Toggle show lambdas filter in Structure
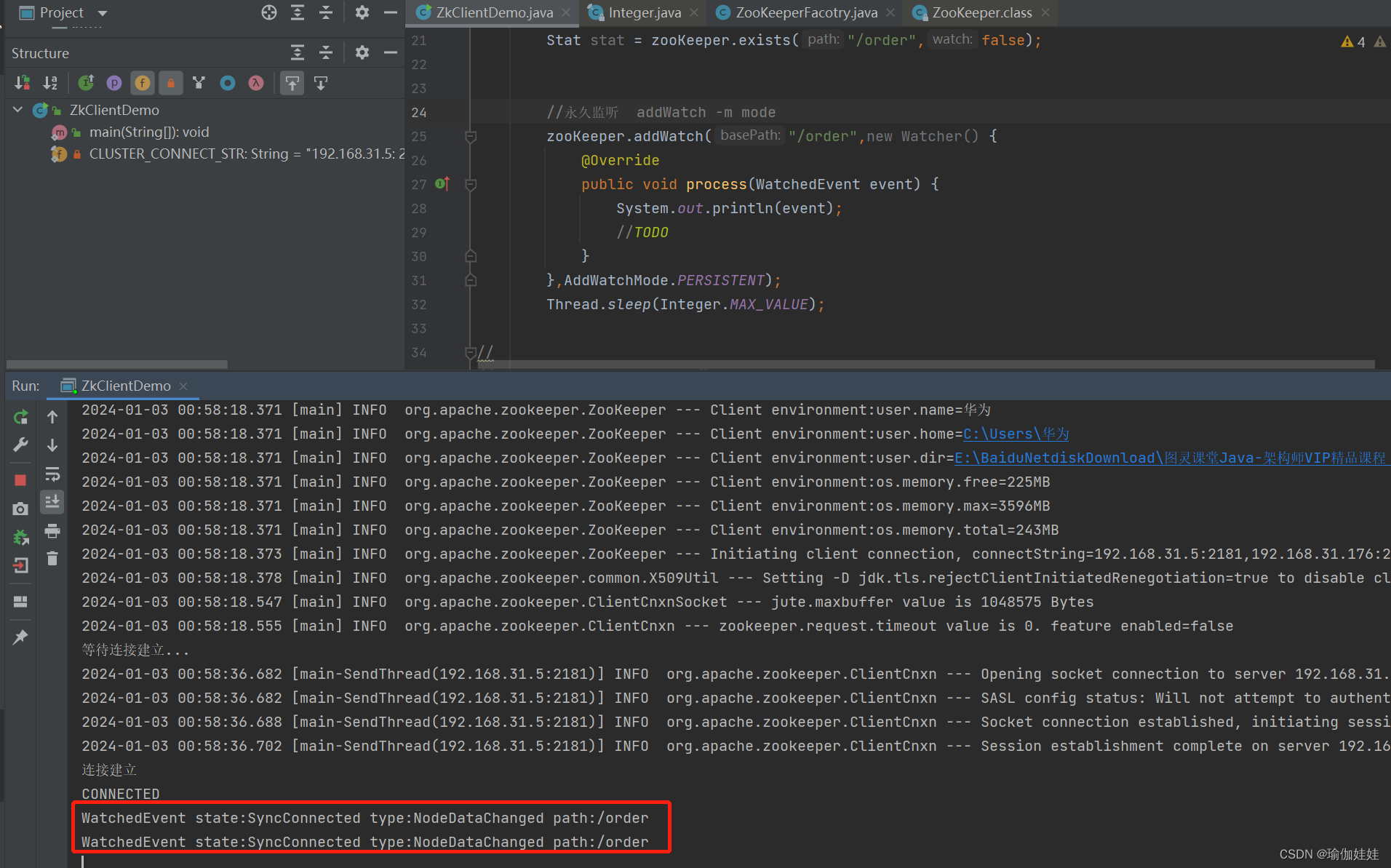This screenshot has height=868, width=1391. click(256, 83)
